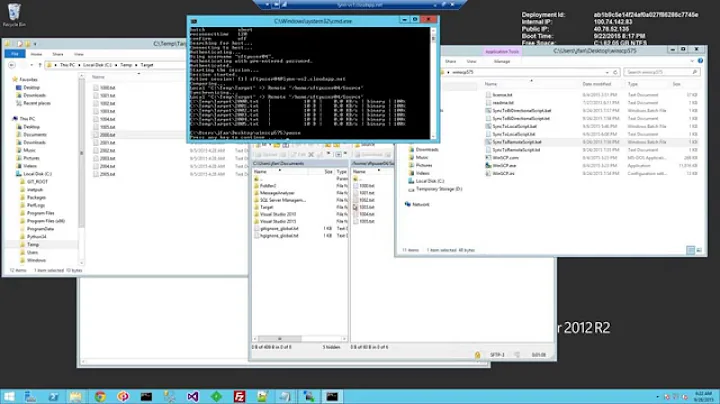Select file 2000.txt in Target folder
Viewport: 720px width, 404px height.
click(x=108, y=135)
